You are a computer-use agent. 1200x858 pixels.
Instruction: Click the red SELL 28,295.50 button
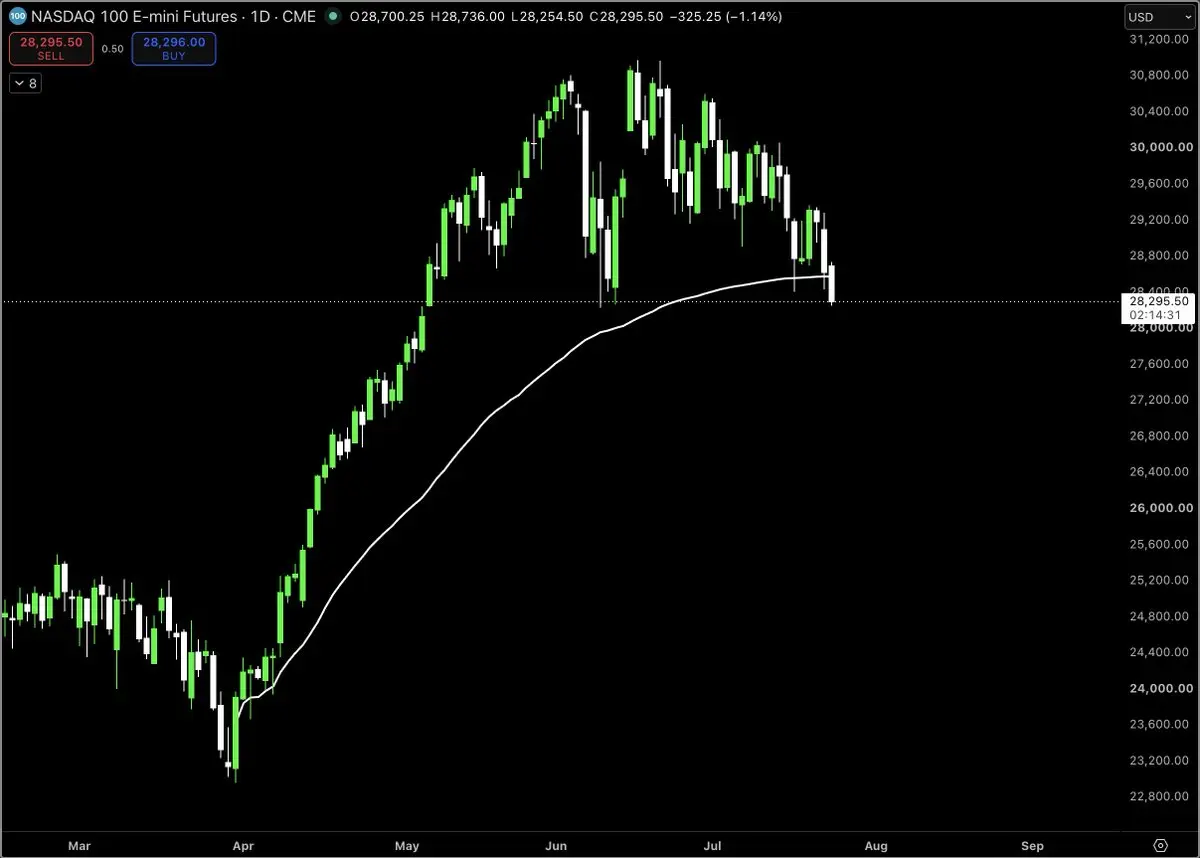pyautogui.click(x=51, y=49)
